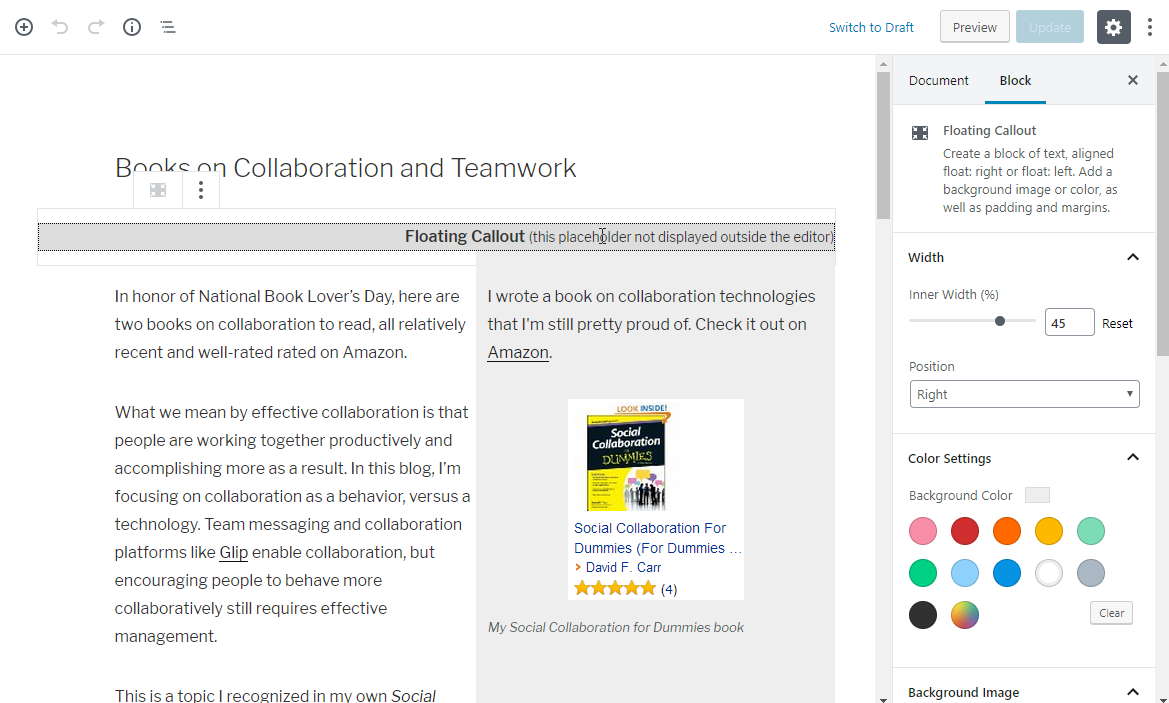
Task: Reset the Inner Width value
Action: pos(1117,324)
